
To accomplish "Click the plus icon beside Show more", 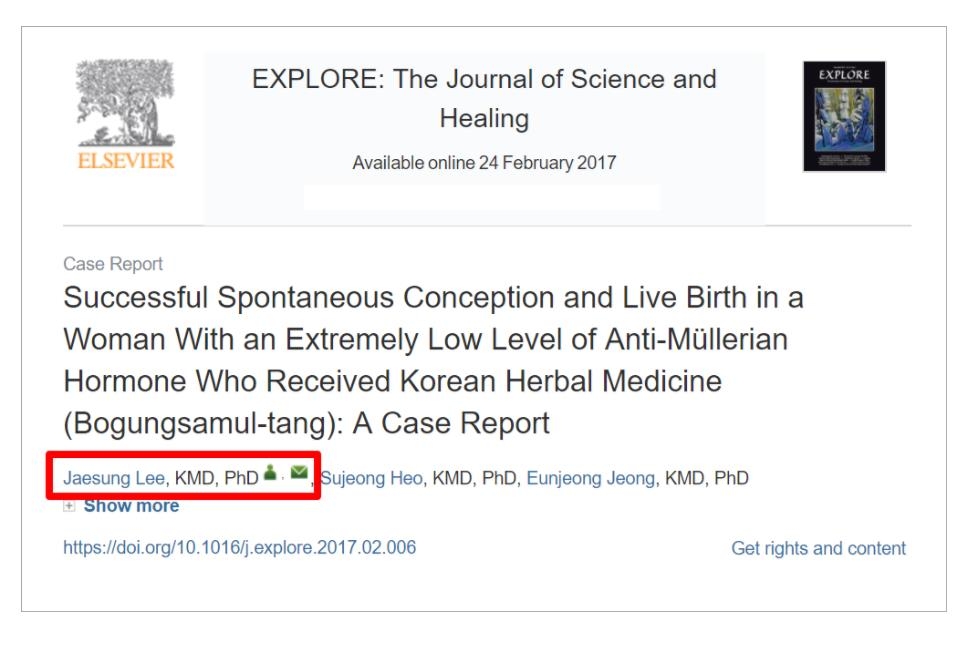I will click(x=69, y=506).
